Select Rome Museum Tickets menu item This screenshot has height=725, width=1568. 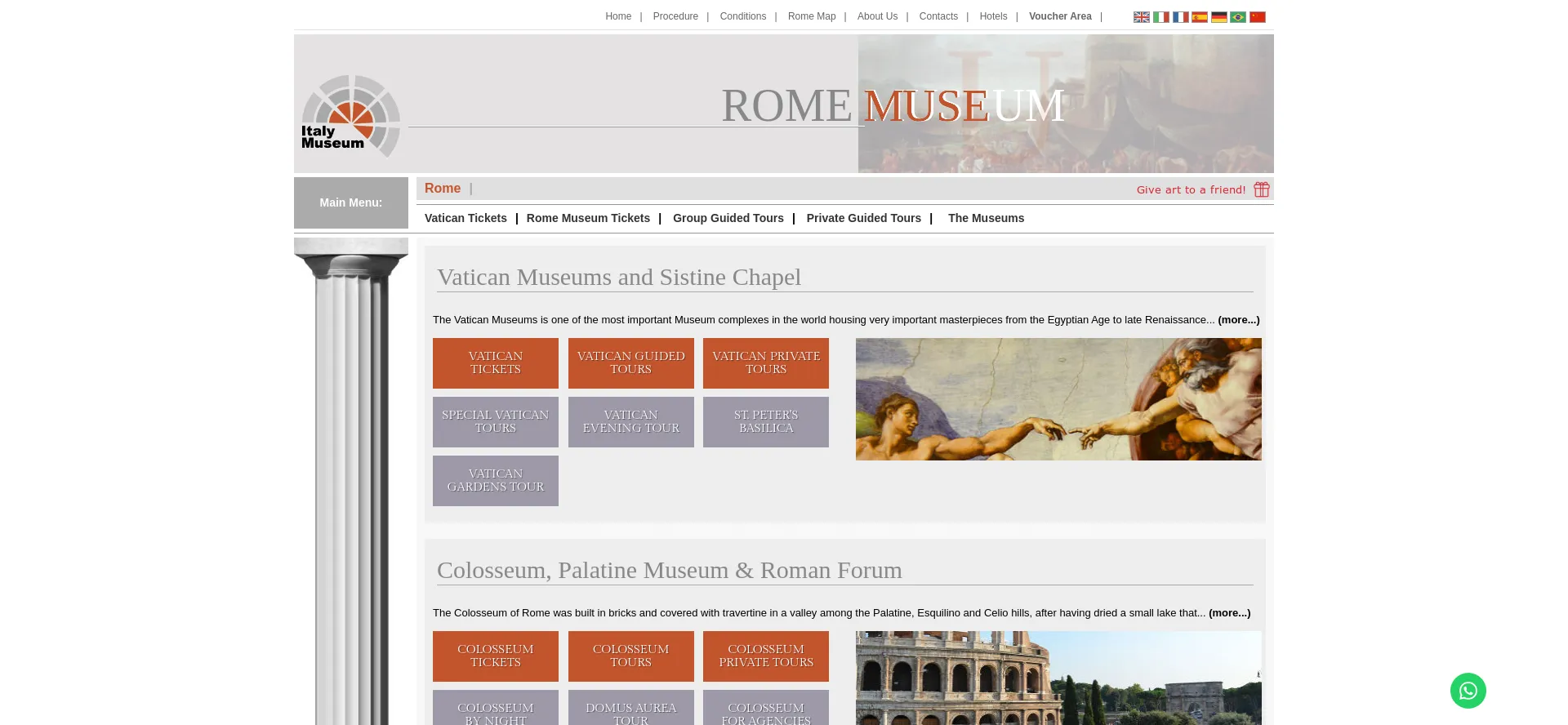pos(588,218)
